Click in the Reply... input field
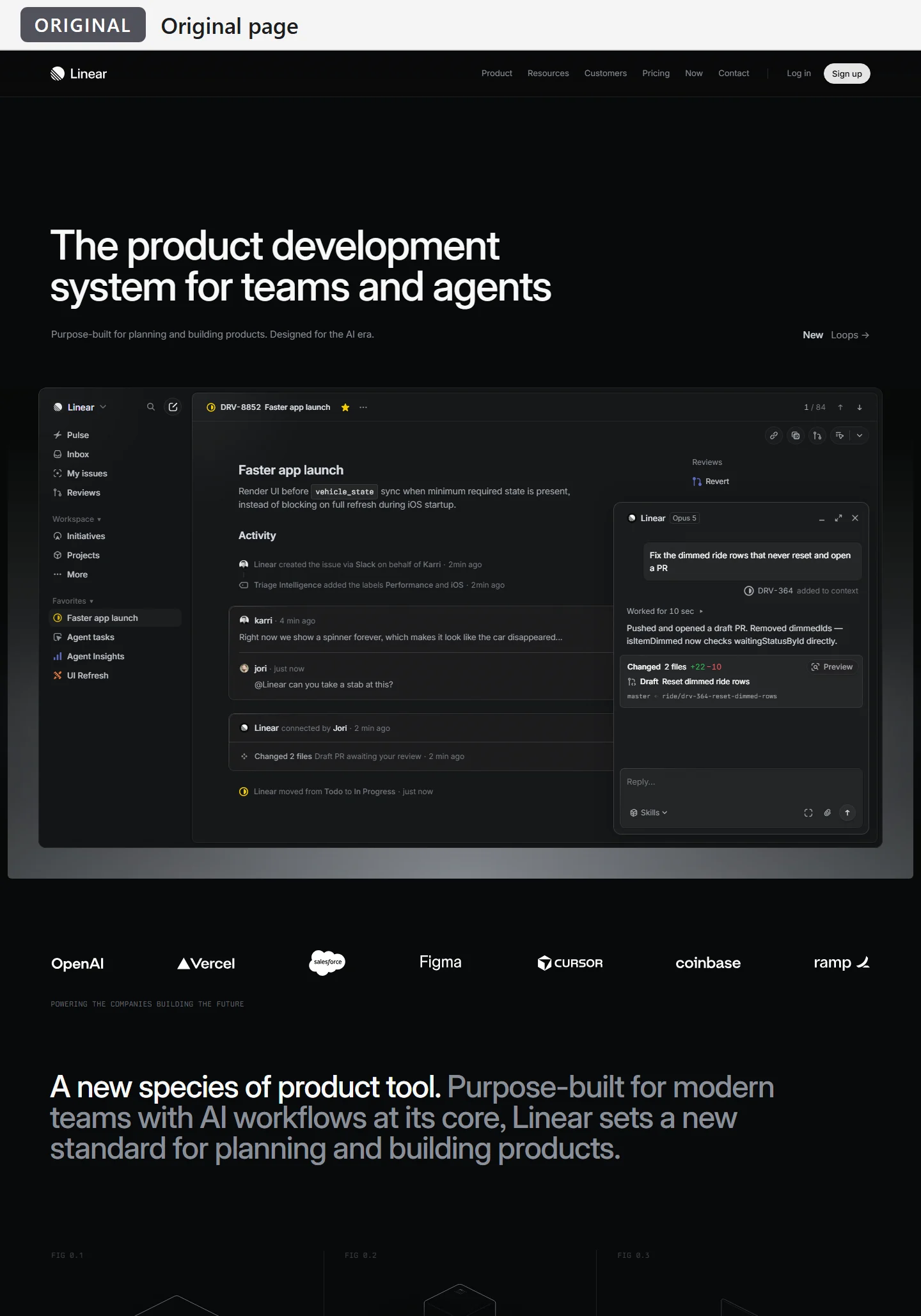921x1316 pixels. pyautogui.click(x=741, y=783)
